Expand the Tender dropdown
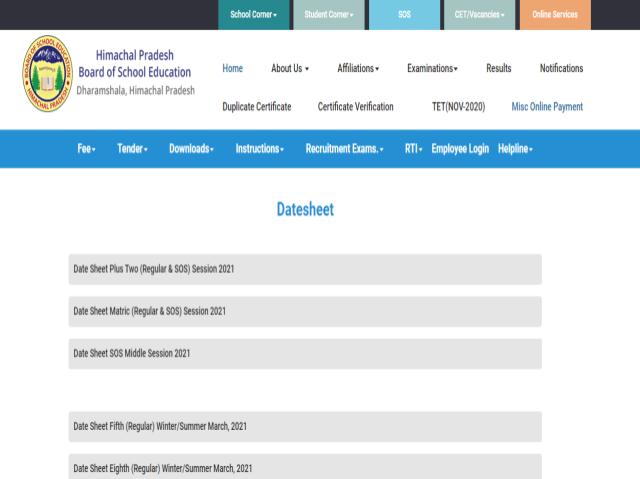 [132, 149]
